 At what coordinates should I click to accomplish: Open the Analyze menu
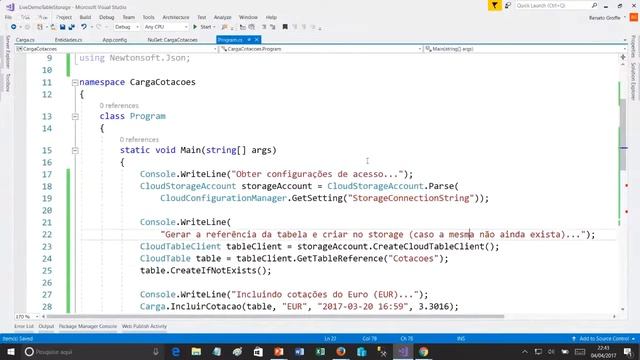coord(222,17)
